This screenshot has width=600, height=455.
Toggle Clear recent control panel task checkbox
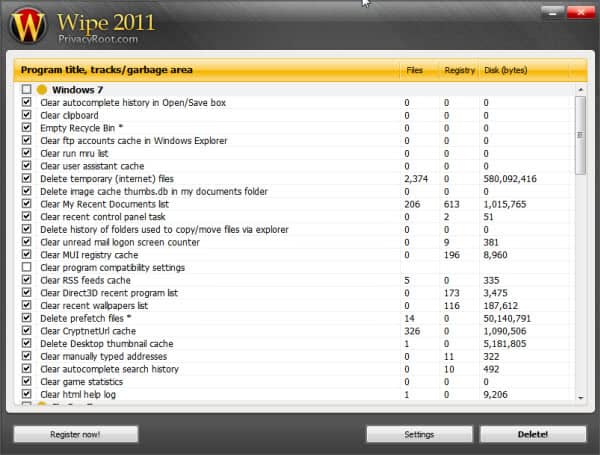[x=26, y=216]
